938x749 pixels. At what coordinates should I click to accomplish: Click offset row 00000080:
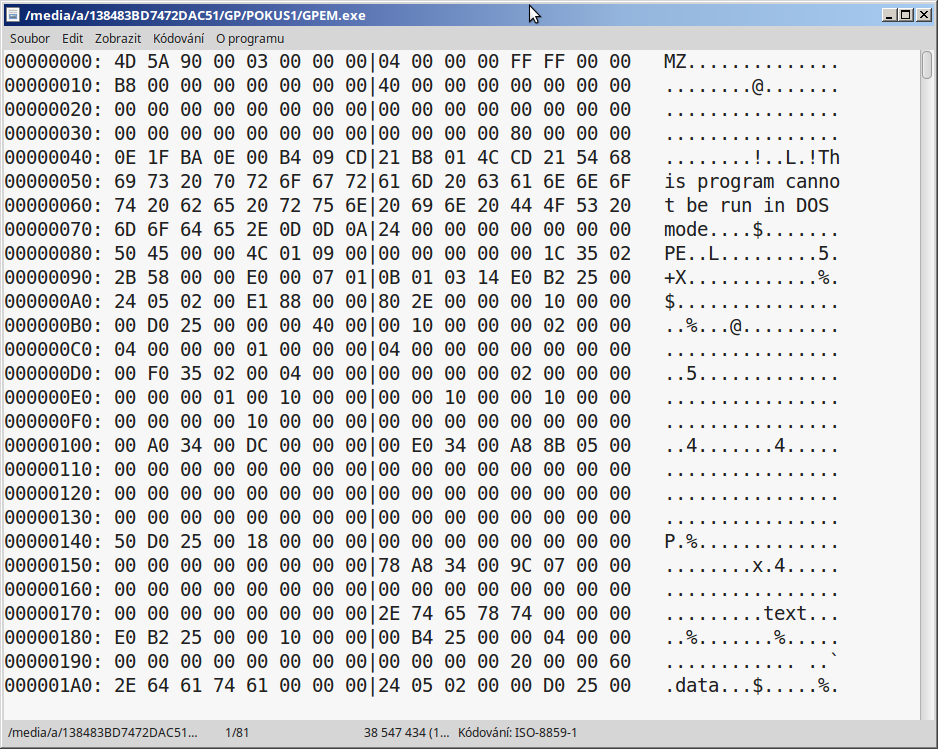pos(53,254)
